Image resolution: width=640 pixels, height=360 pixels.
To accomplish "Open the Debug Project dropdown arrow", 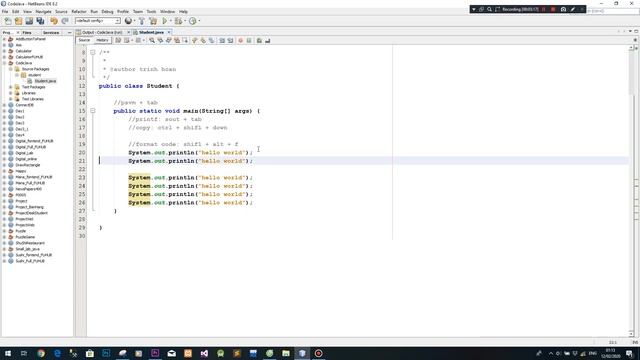I will [184, 21].
